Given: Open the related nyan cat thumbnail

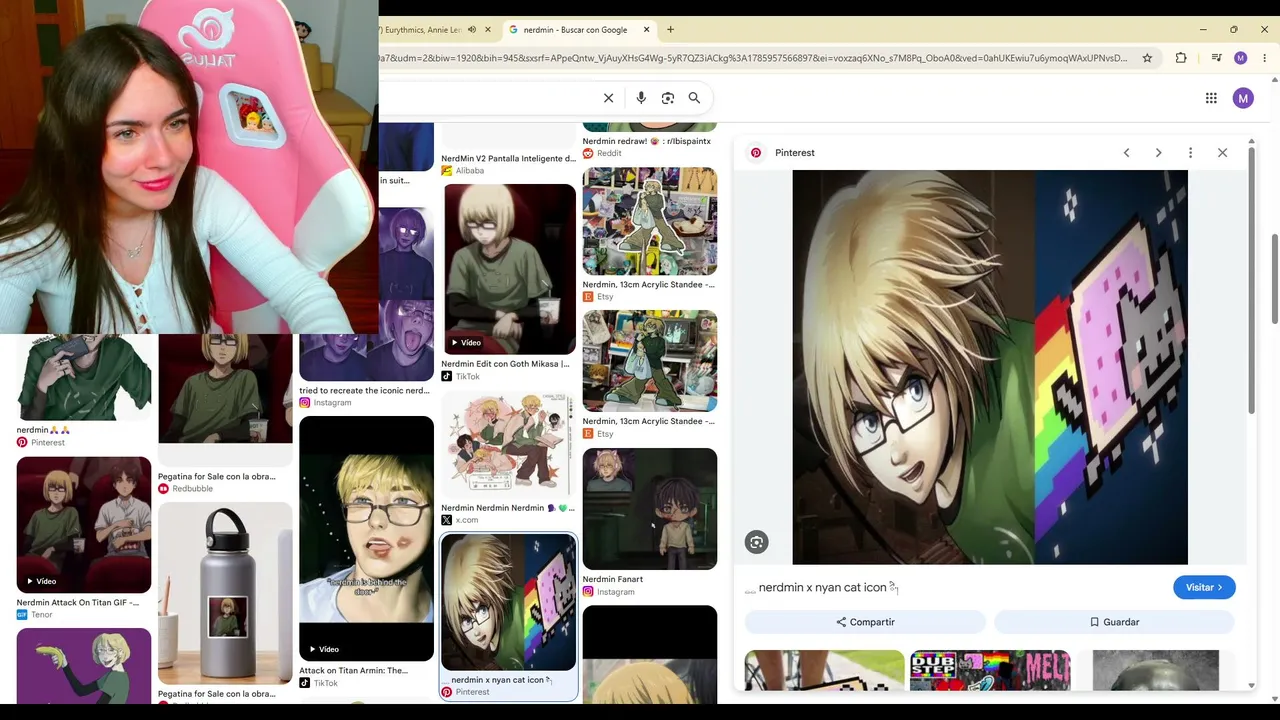Looking at the screenshot, I should point(825,670).
